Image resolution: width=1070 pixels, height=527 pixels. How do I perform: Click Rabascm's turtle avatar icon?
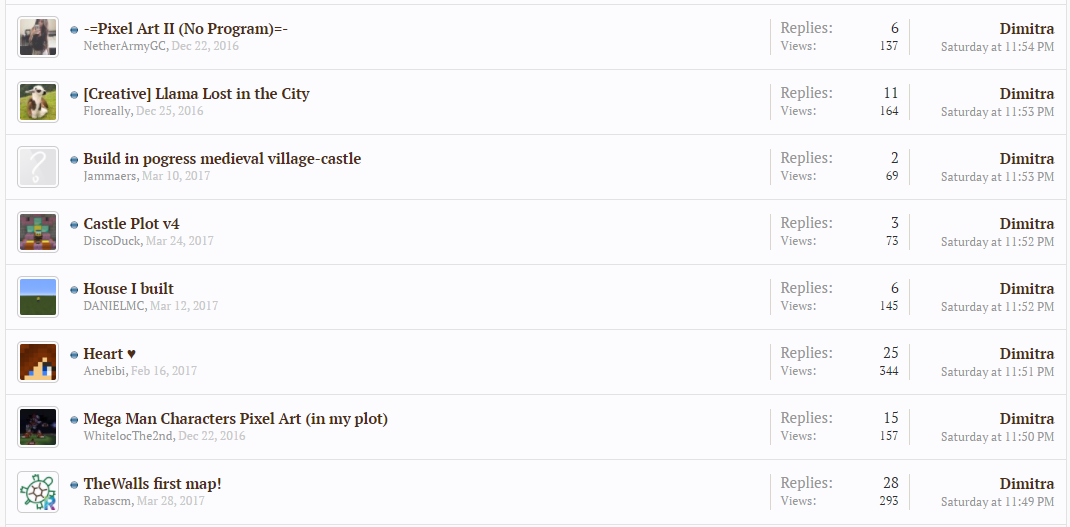tap(38, 492)
